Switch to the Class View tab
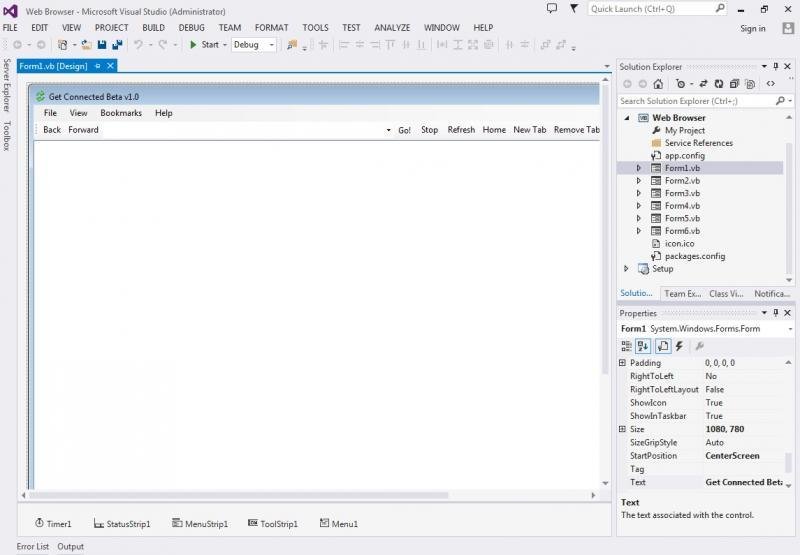The width and height of the screenshot is (800, 555). tap(726, 294)
